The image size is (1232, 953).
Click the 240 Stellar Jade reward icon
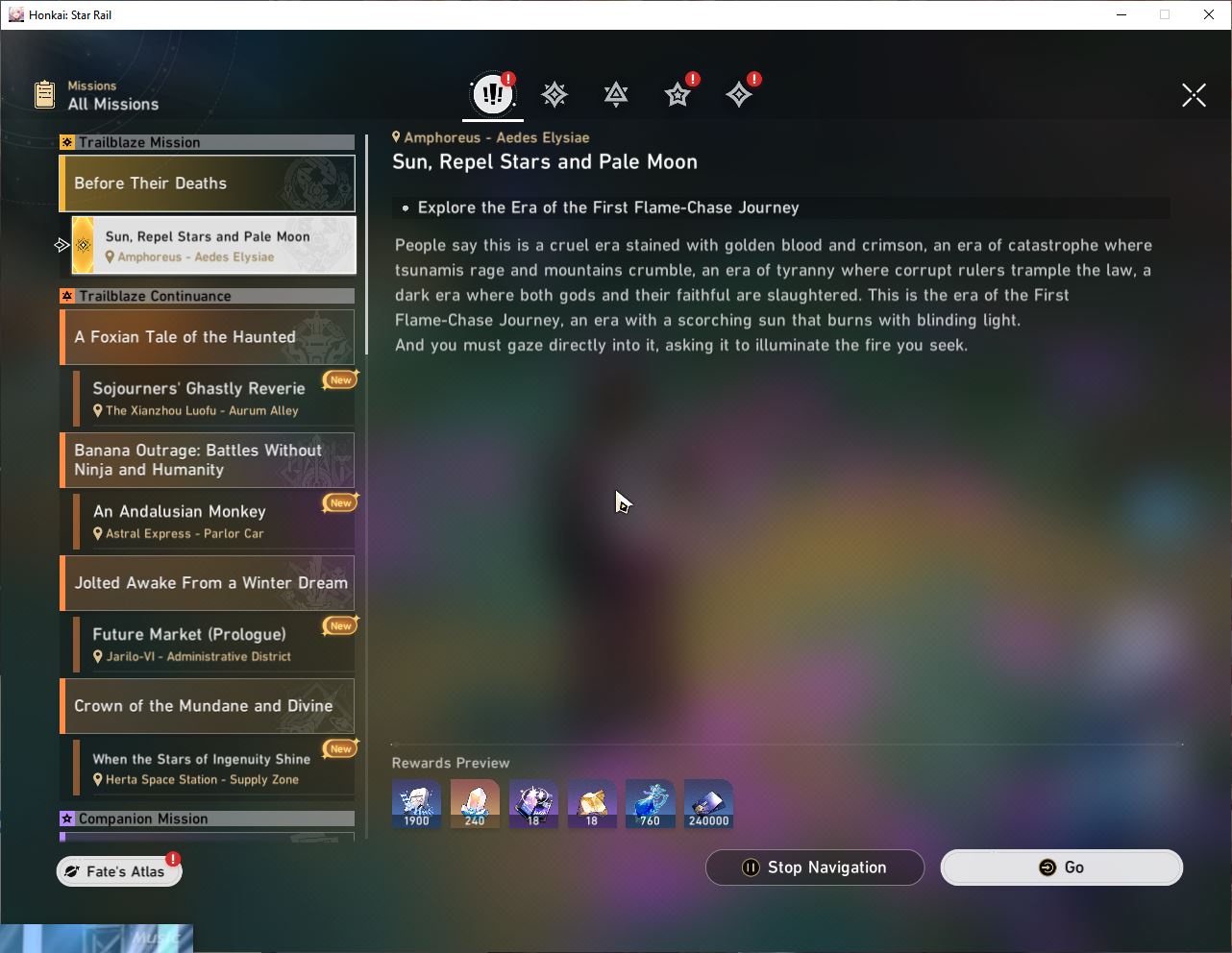click(475, 803)
